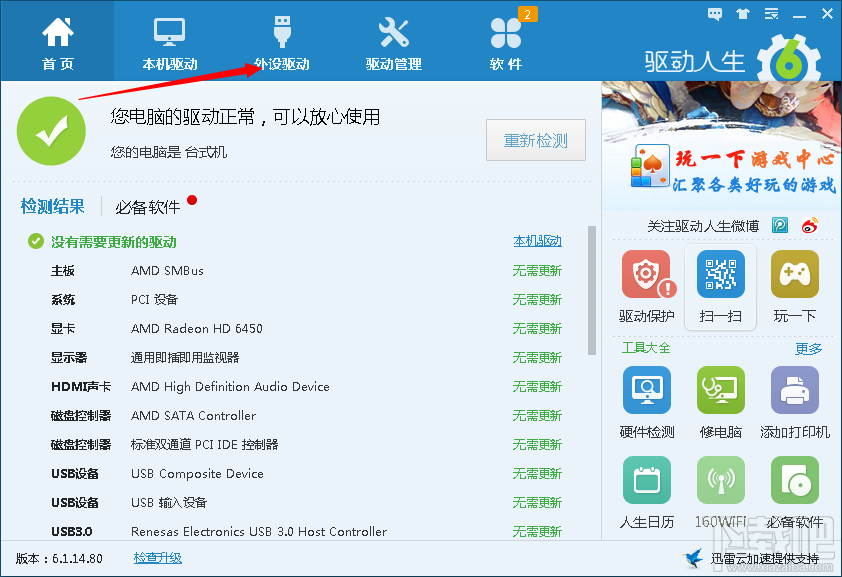Select 标准双通道 PCI IDE 控制器 row
Image resolution: width=842 pixels, height=577 pixels.
306,444
